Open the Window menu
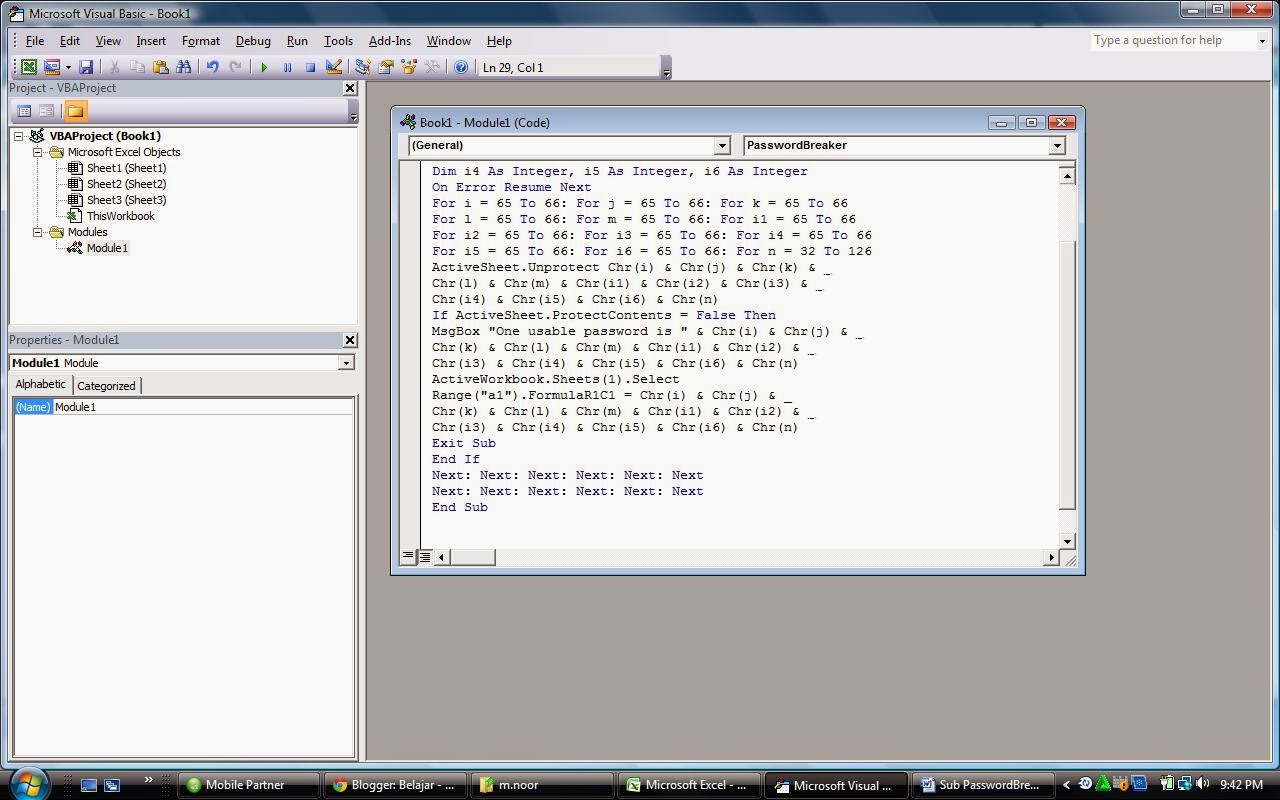The width and height of the screenshot is (1280, 800). click(x=449, y=41)
